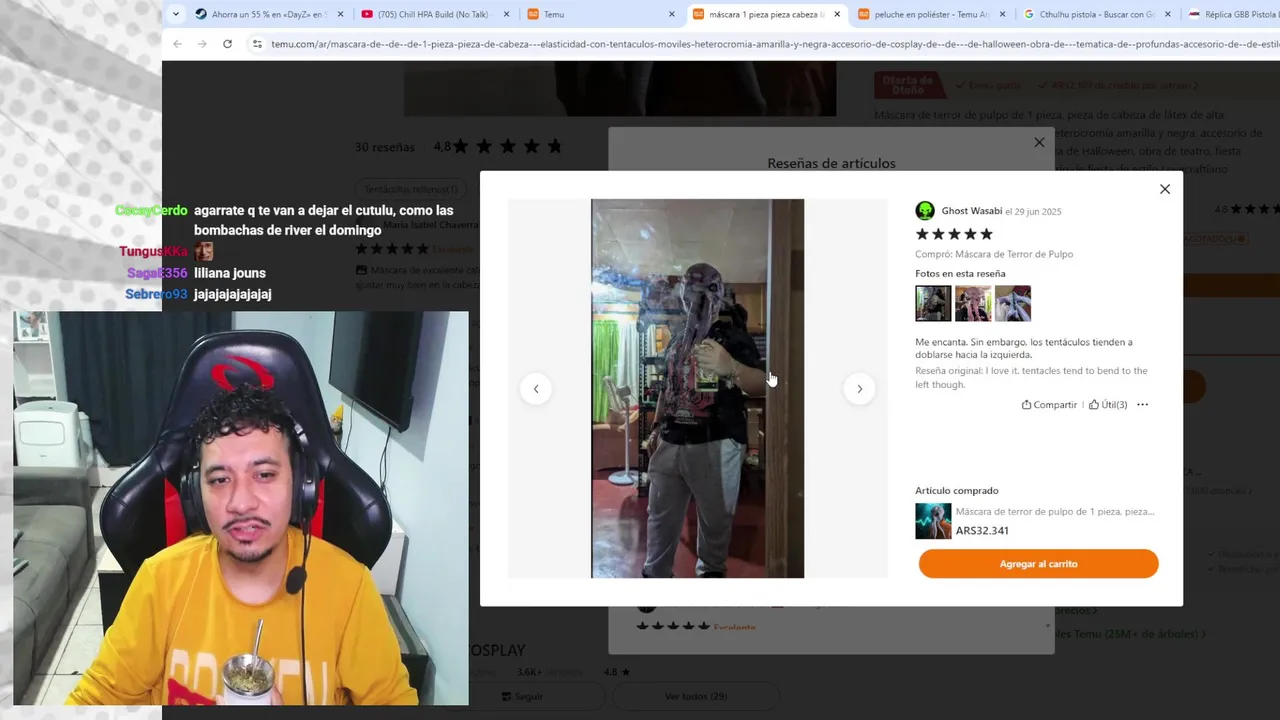
Task: Go back in browser history
Action: pyautogui.click(x=177, y=44)
